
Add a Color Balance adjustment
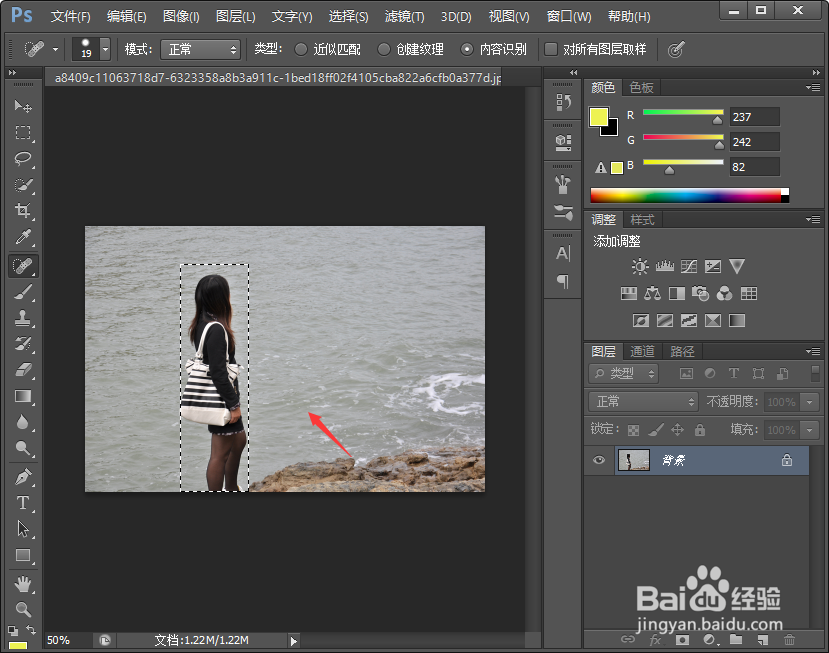click(x=652, y=293)
